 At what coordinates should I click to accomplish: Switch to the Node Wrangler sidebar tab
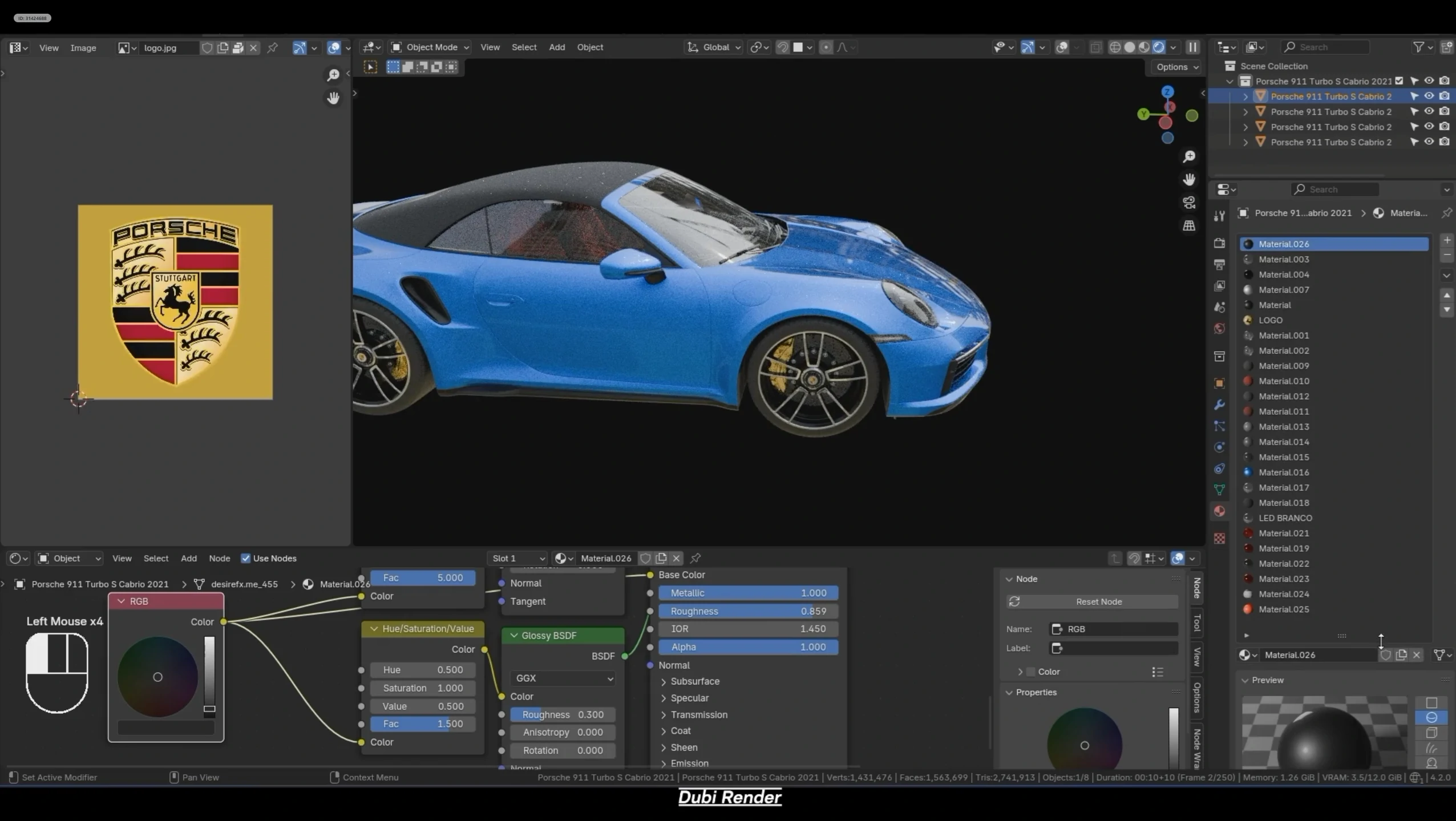[x=1197, y=749]
